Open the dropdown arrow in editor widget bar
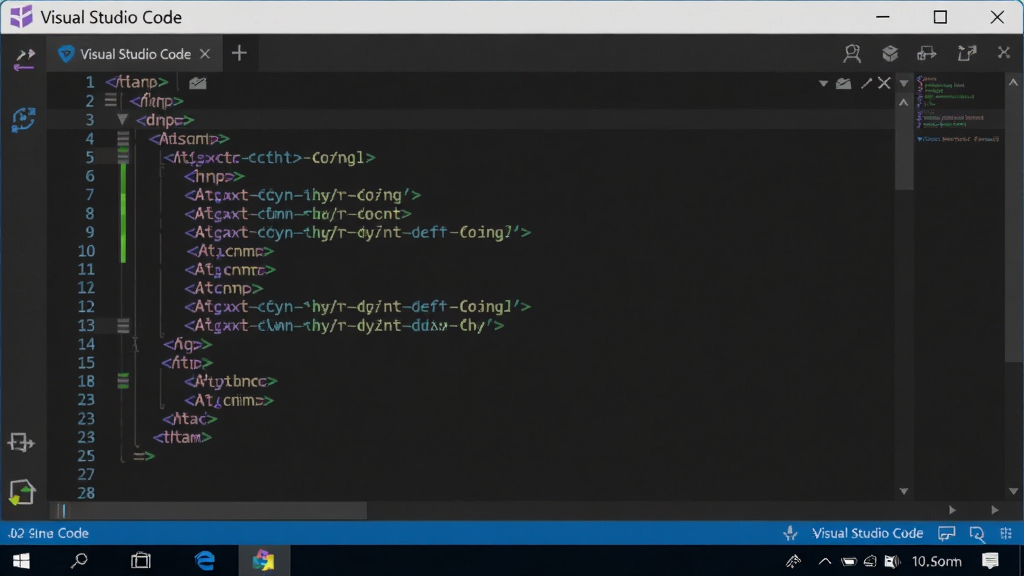 pos(823,84)
